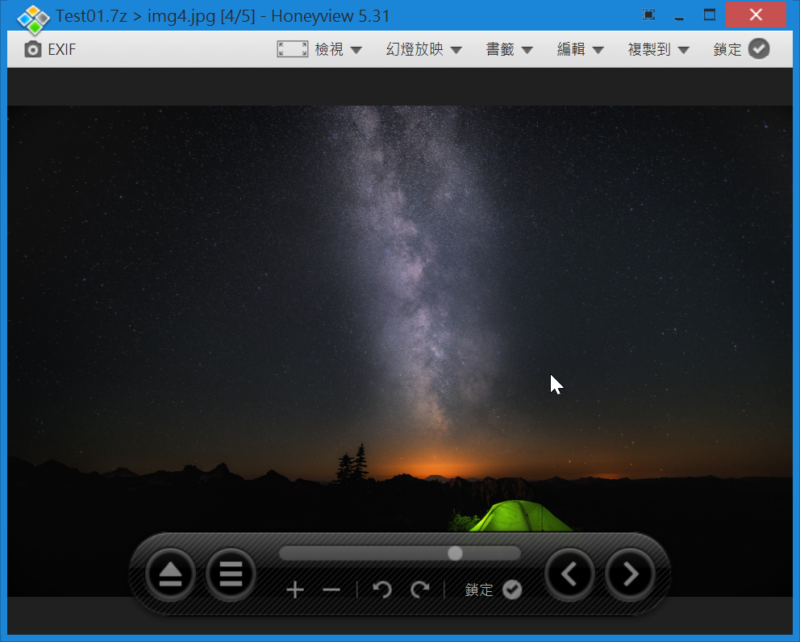Image resolution: width=800 pixels, height=642 pixels.
Task: Click the image position slider handle
Action: (x=455, y=553)
